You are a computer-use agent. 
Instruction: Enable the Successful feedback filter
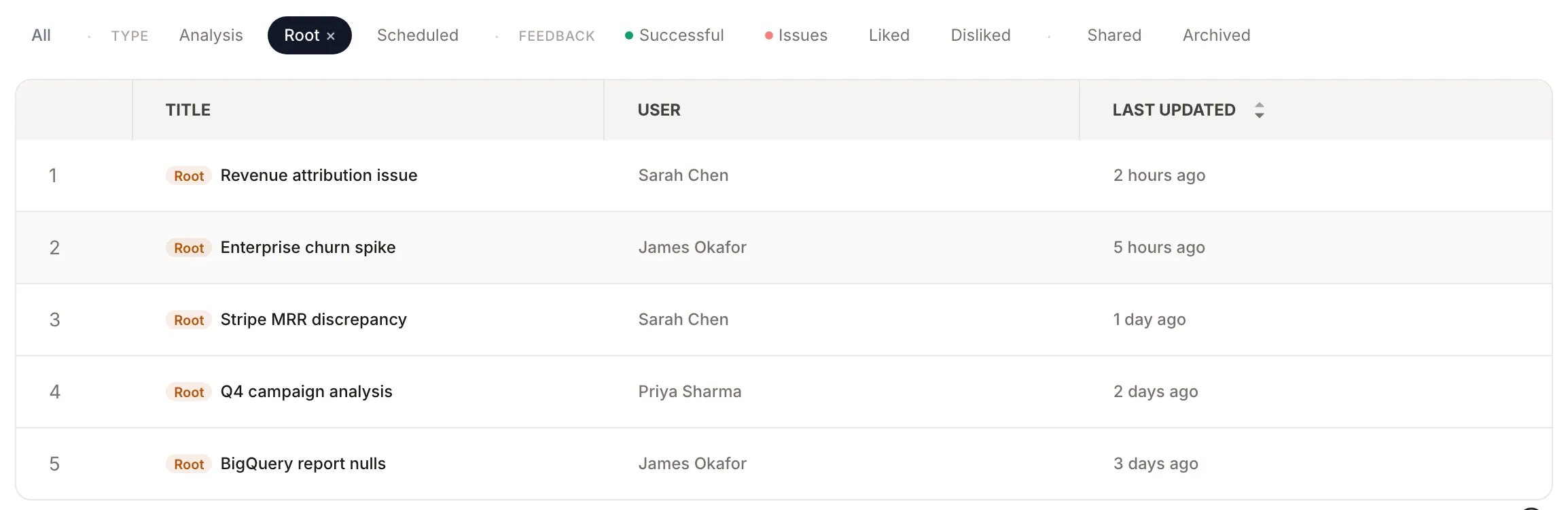681,35
